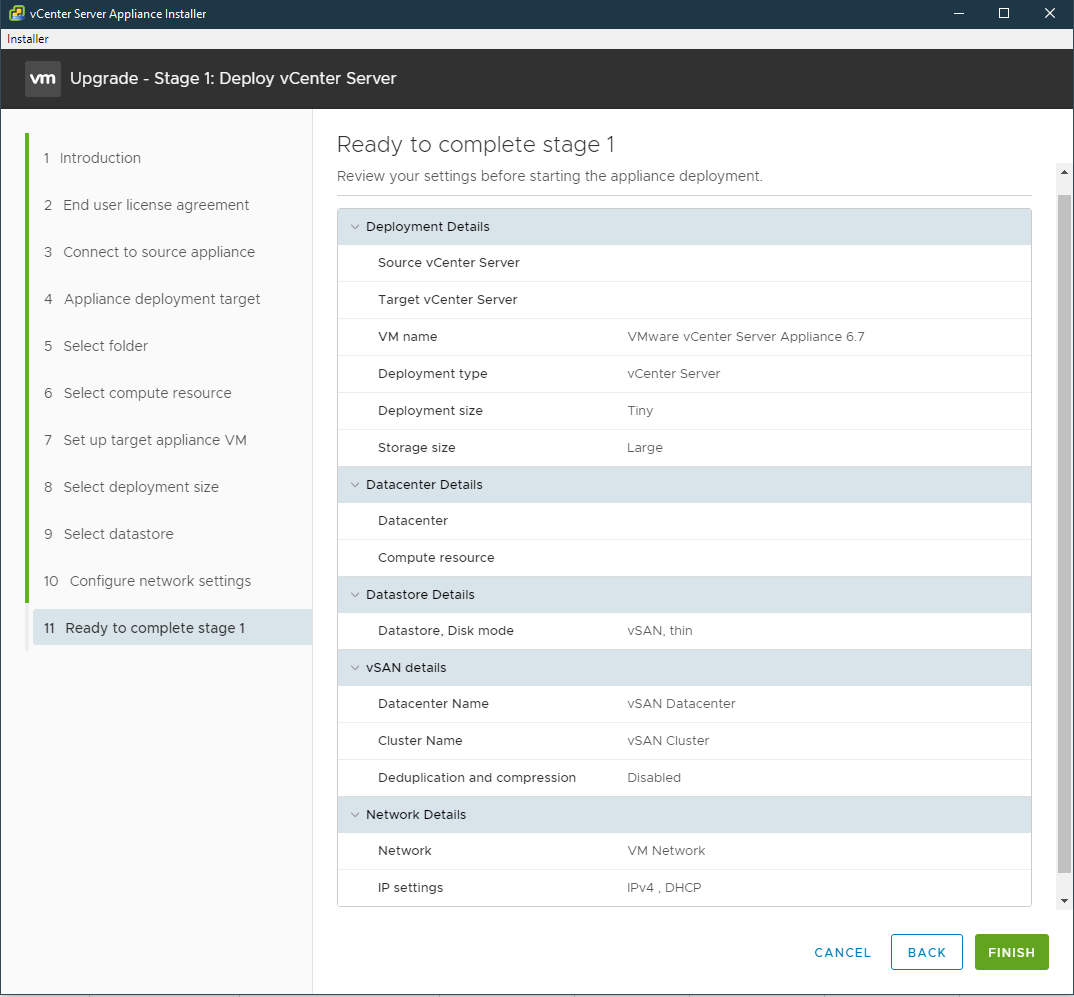Select the Introduction step in sidebar
The height and width of the screenshot is (997, 1074).
[101, 157]
